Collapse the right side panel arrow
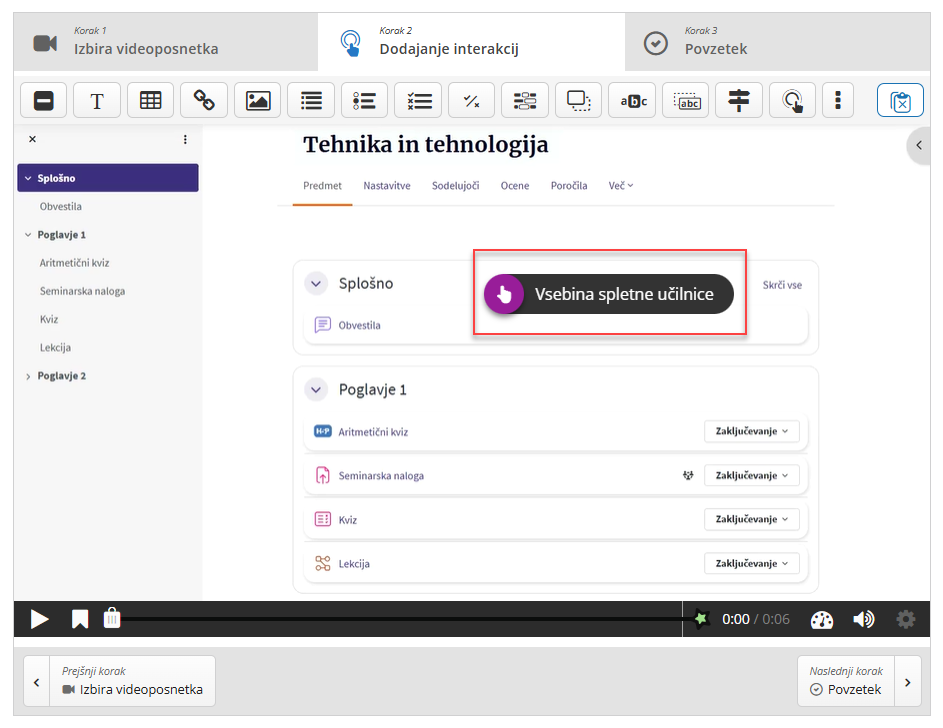Screen dimensions: 943x728 (919, 146)
